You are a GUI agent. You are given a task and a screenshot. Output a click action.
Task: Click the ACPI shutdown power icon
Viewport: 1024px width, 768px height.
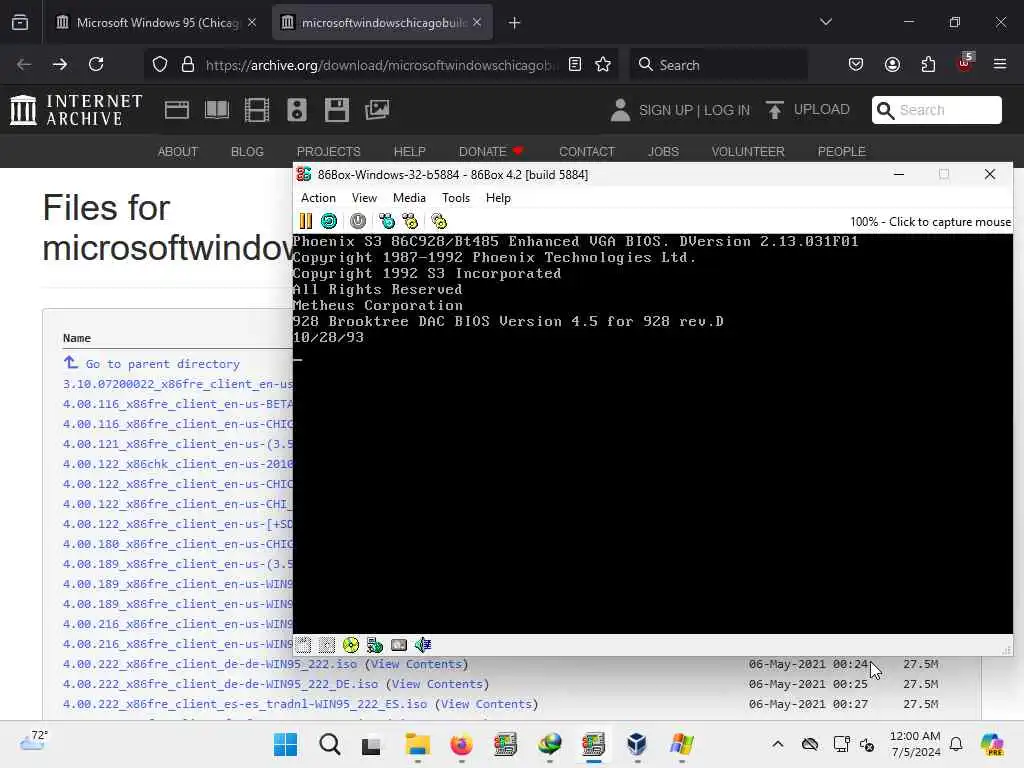358,221
